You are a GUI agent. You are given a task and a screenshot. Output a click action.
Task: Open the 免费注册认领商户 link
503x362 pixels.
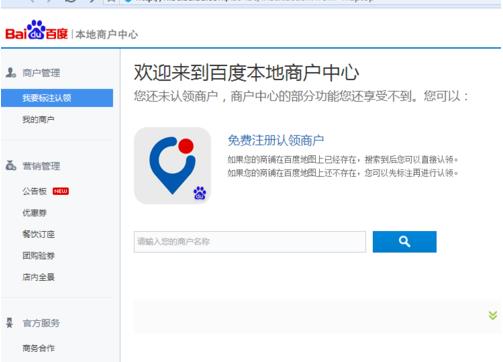point(276,140)
